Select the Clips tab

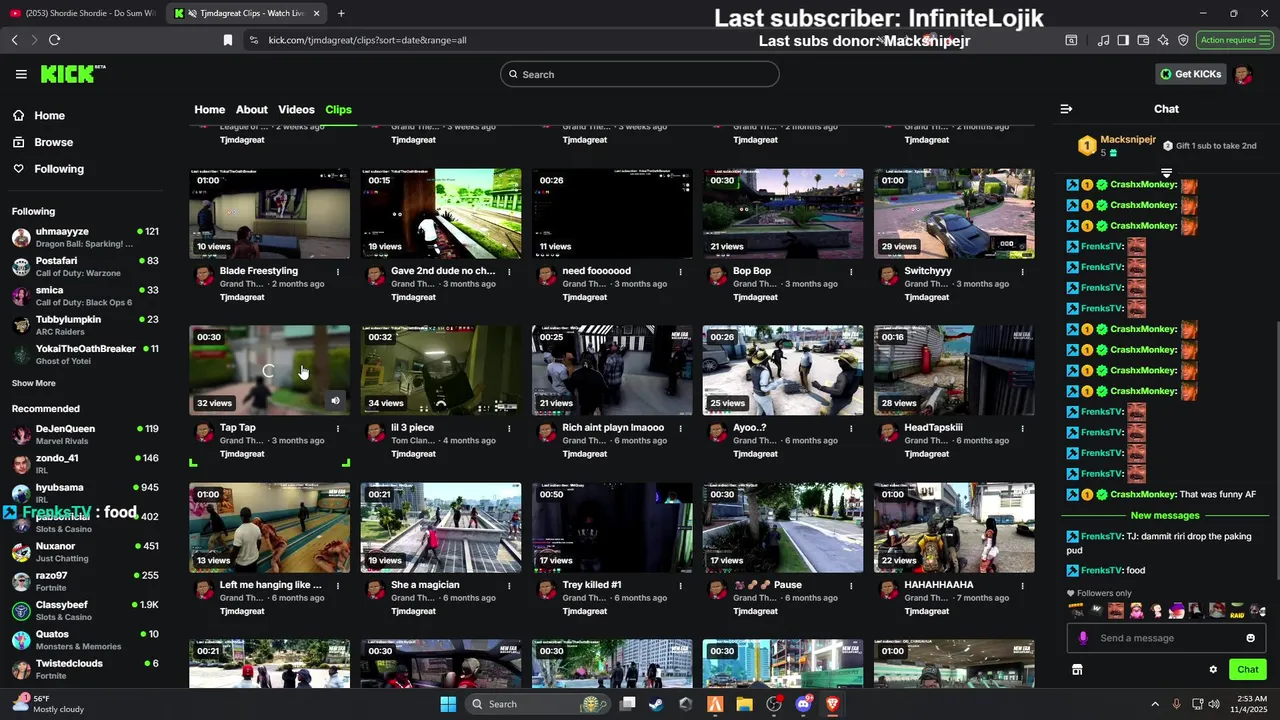(339, 109)
